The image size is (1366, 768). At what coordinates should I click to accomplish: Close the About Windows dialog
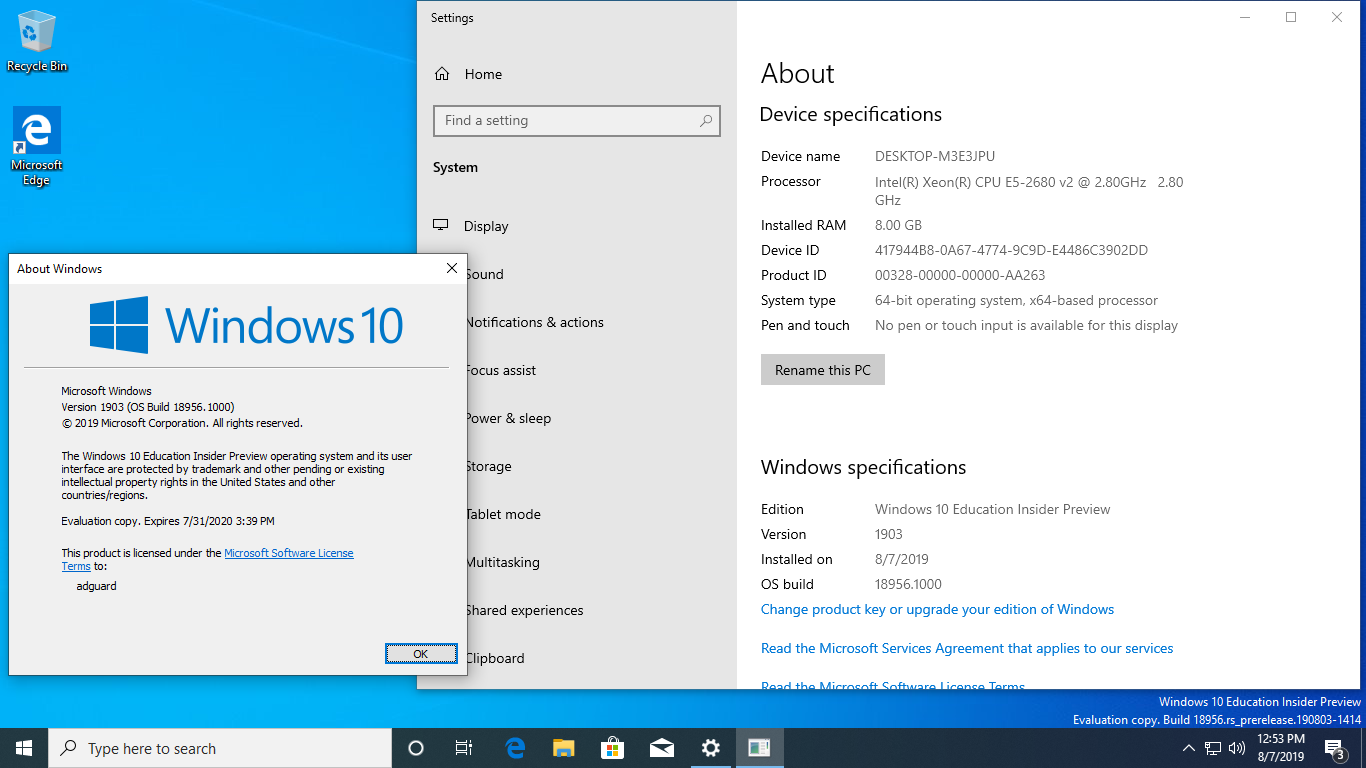click(451, 268)
